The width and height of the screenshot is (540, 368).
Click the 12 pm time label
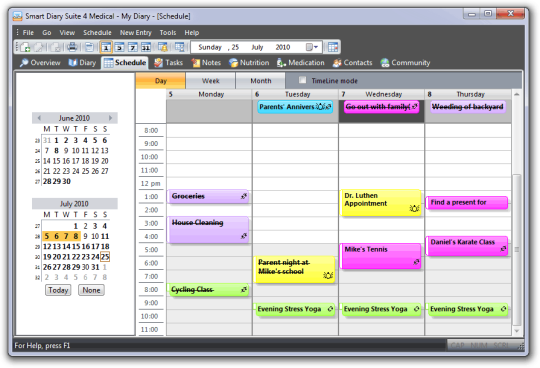pos(150,183)
